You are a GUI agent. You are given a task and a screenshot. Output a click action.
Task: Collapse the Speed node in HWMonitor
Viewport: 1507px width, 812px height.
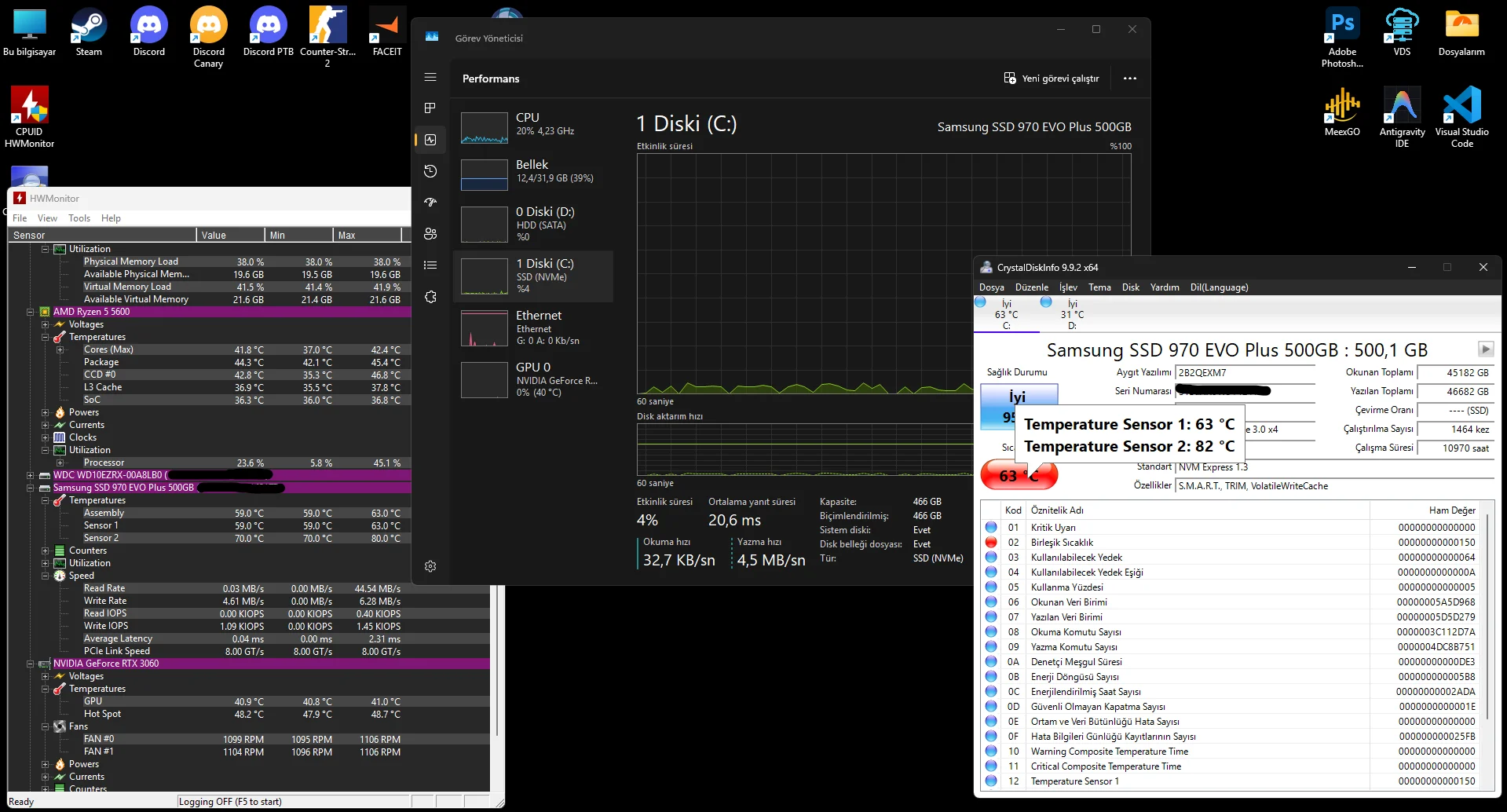pyautogui.click(x=45, y=576)
